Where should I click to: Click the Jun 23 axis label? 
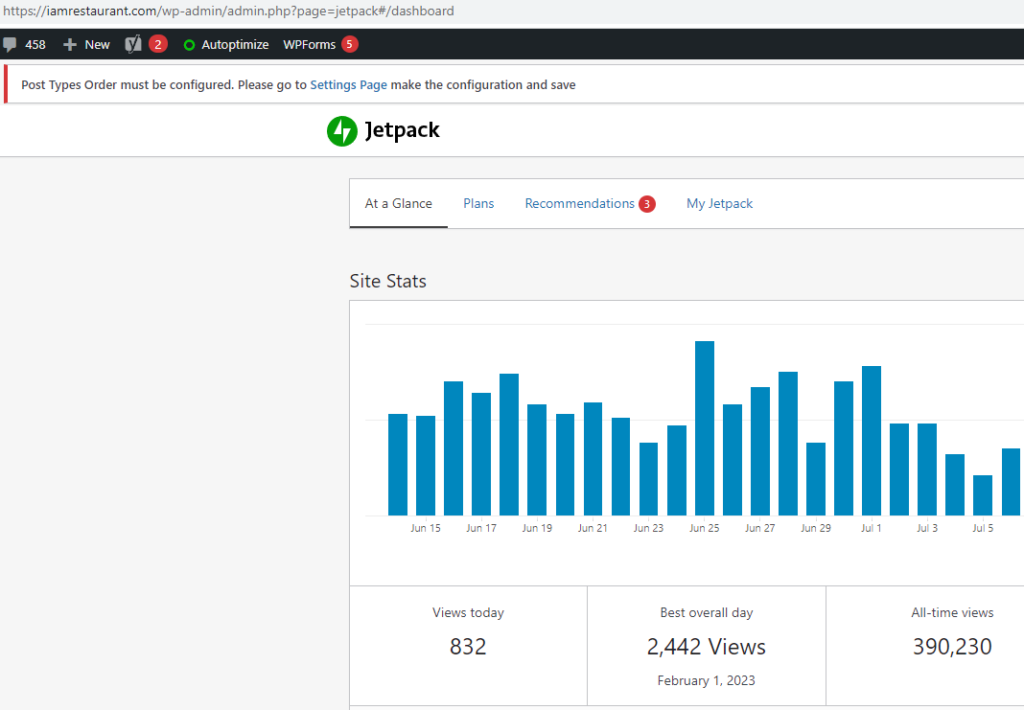pyautogui.click(x=648, y=528)
